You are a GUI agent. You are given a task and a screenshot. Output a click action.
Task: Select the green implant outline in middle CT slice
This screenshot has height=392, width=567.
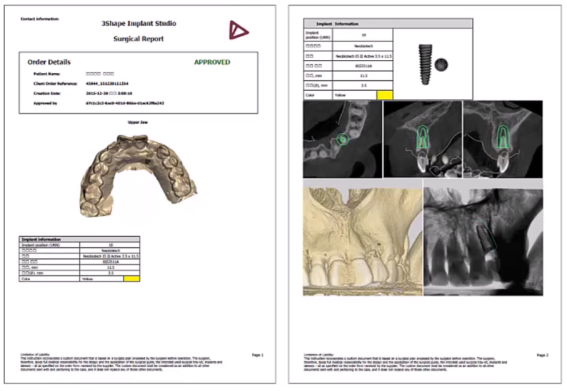tap(422, 137)
